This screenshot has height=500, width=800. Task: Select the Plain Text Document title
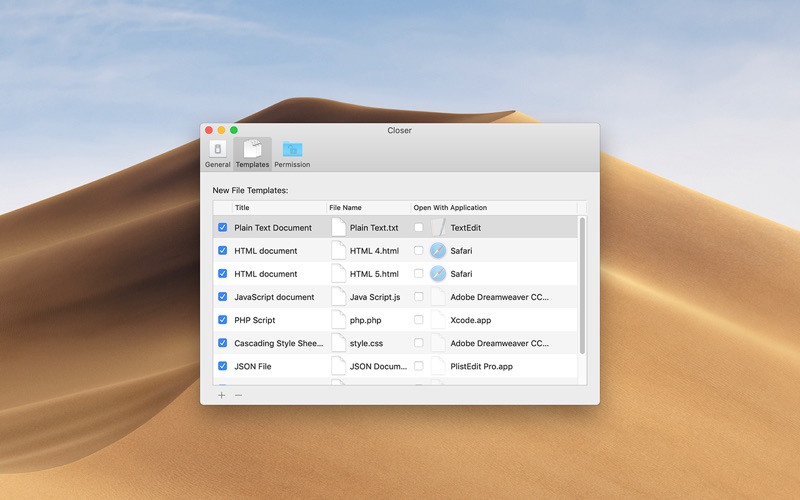[273, 228]
